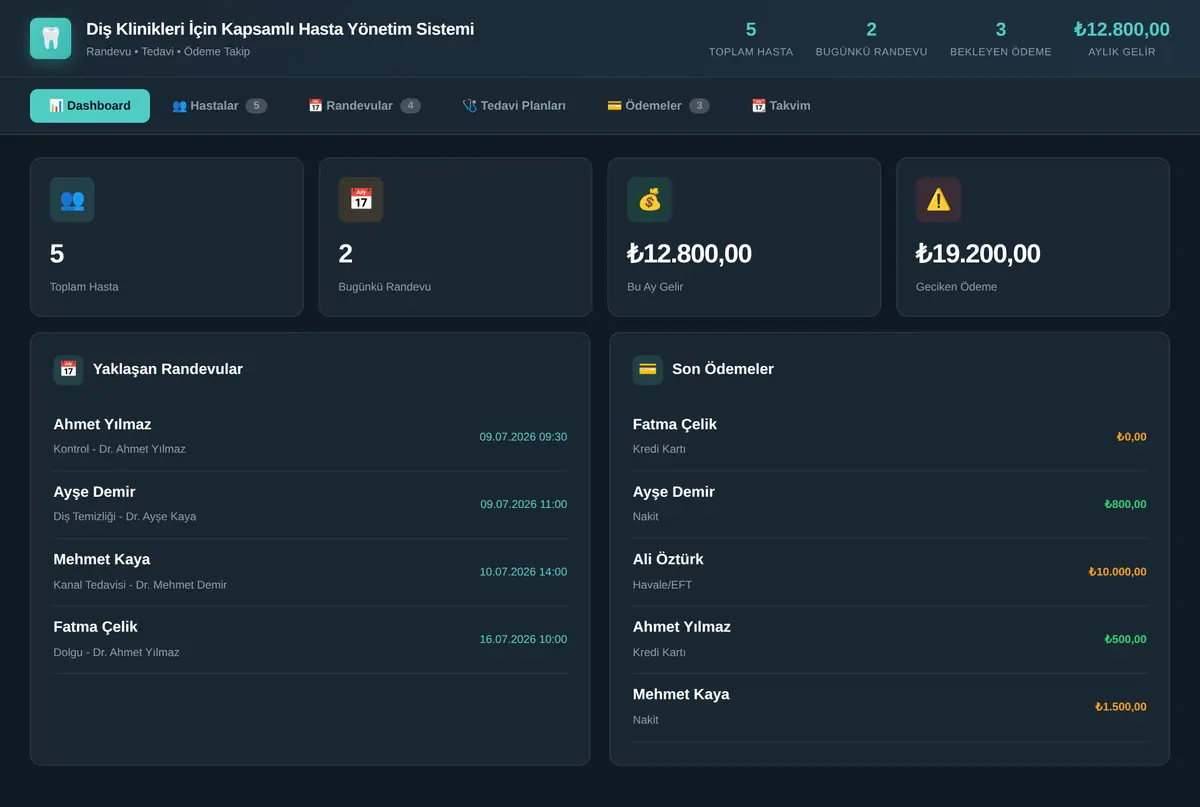Select Fatma Çelik's Kredi Kartı payment
1200x807 pixels.
pyautogui.click(x=890, y=437)
